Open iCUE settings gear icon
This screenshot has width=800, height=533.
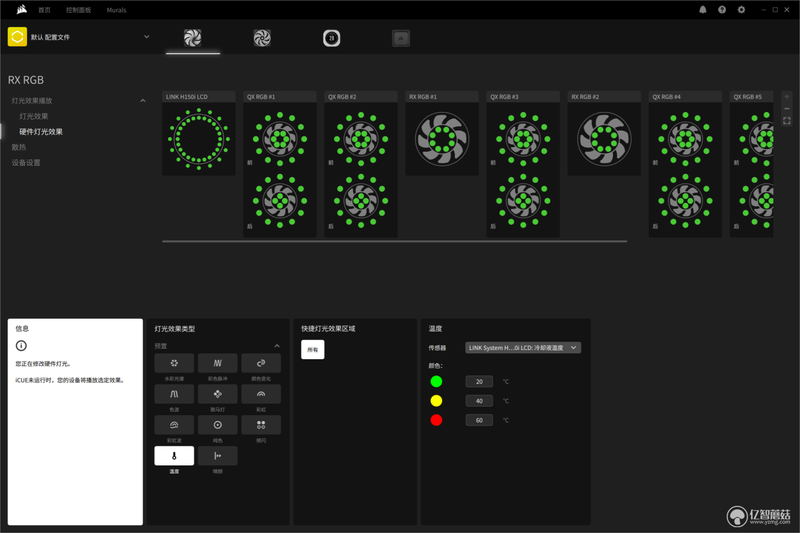pyautogui.click(x=741, y=10)
